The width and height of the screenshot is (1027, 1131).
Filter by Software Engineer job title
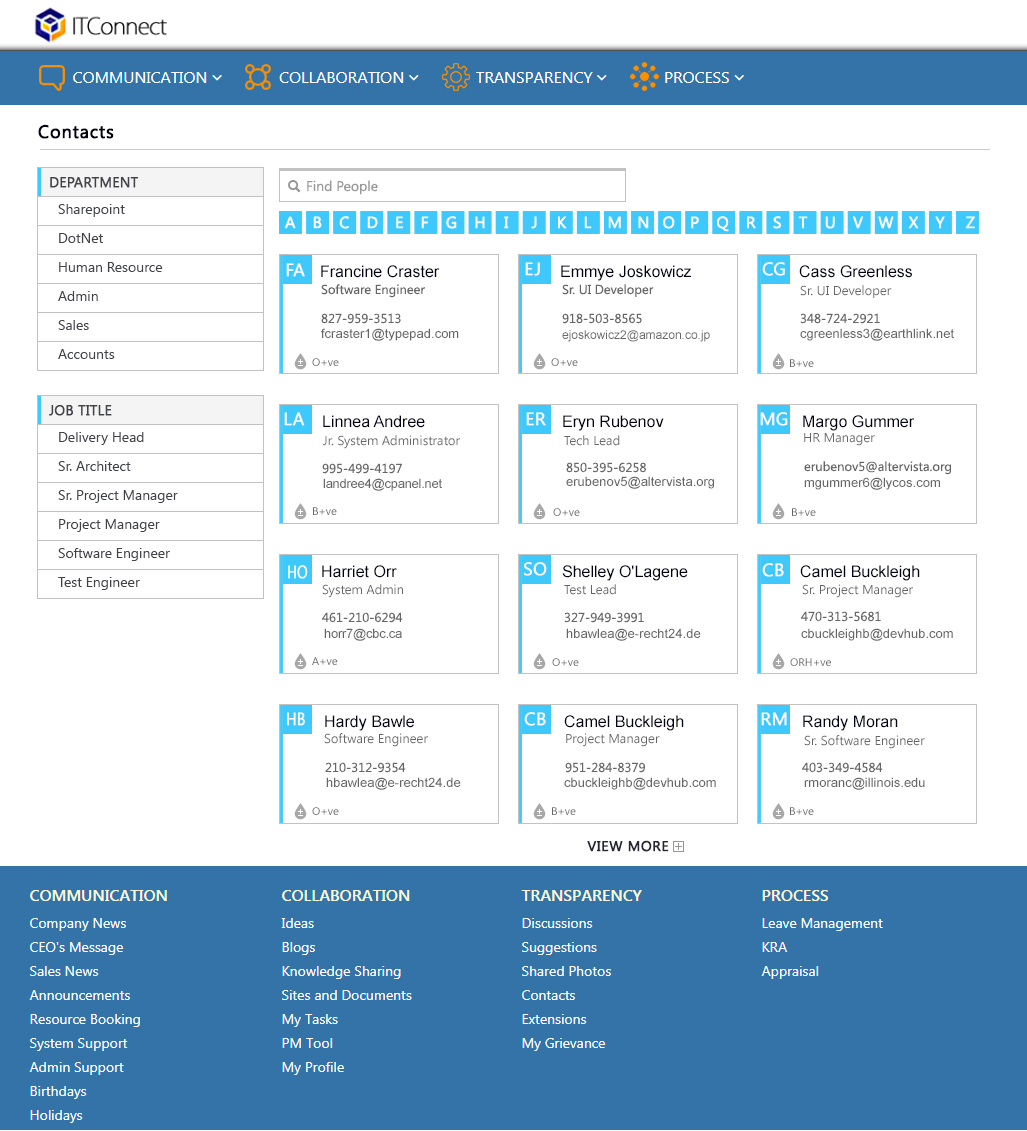[x=151, y=553]
